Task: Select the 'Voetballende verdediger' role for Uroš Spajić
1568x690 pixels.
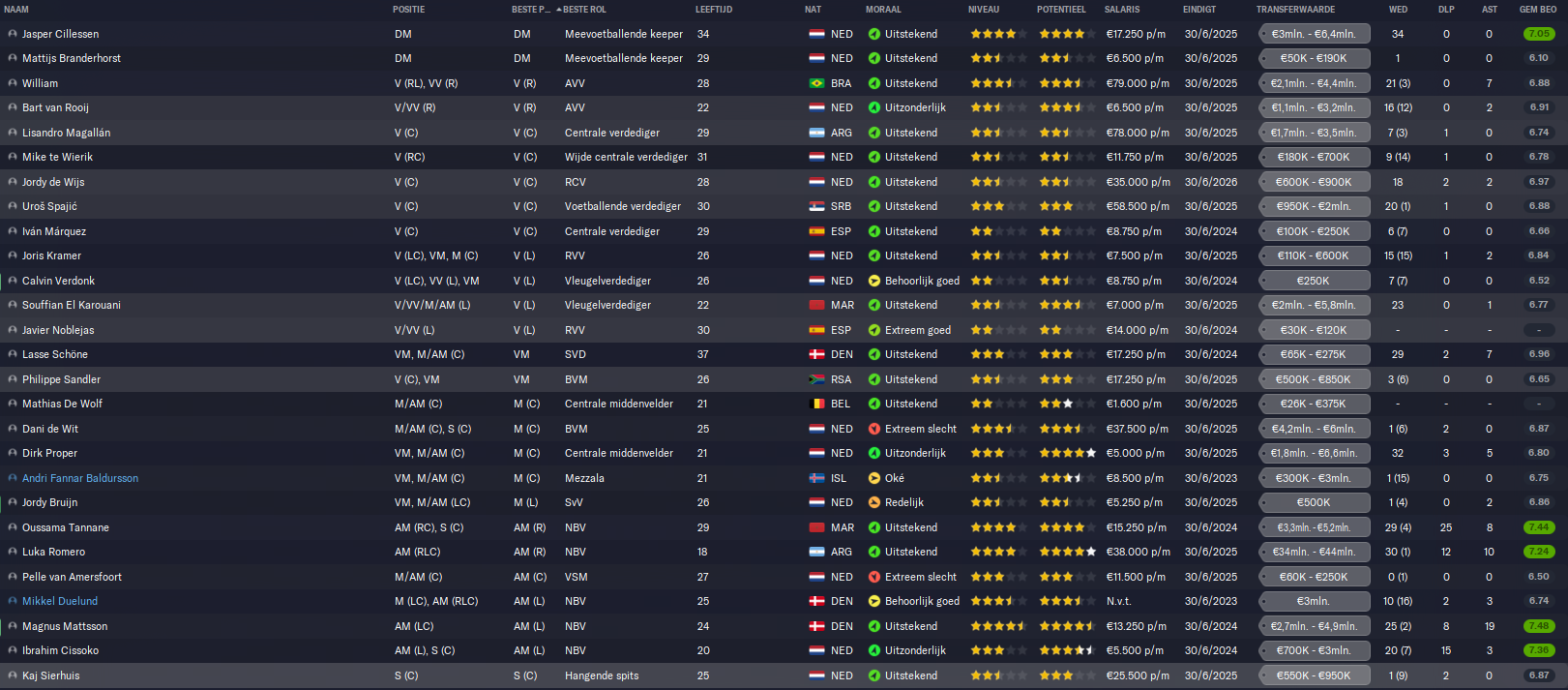Action: [623, 206]
